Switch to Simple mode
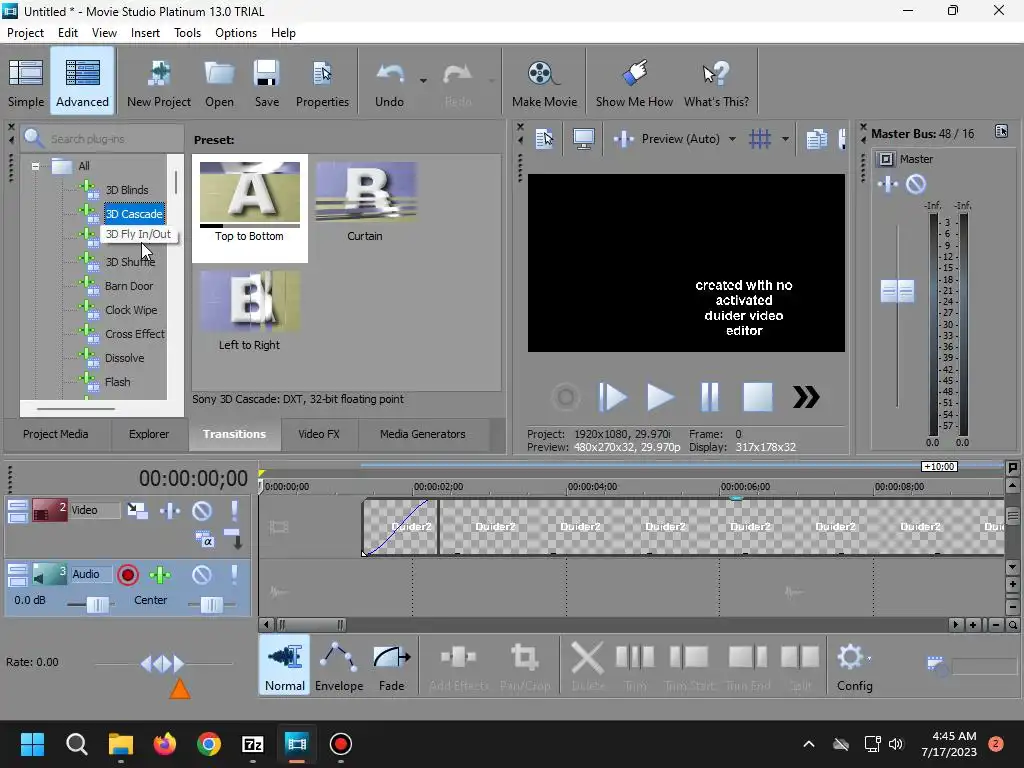This screenshot has height=768, width=1024. coord(26,82)
